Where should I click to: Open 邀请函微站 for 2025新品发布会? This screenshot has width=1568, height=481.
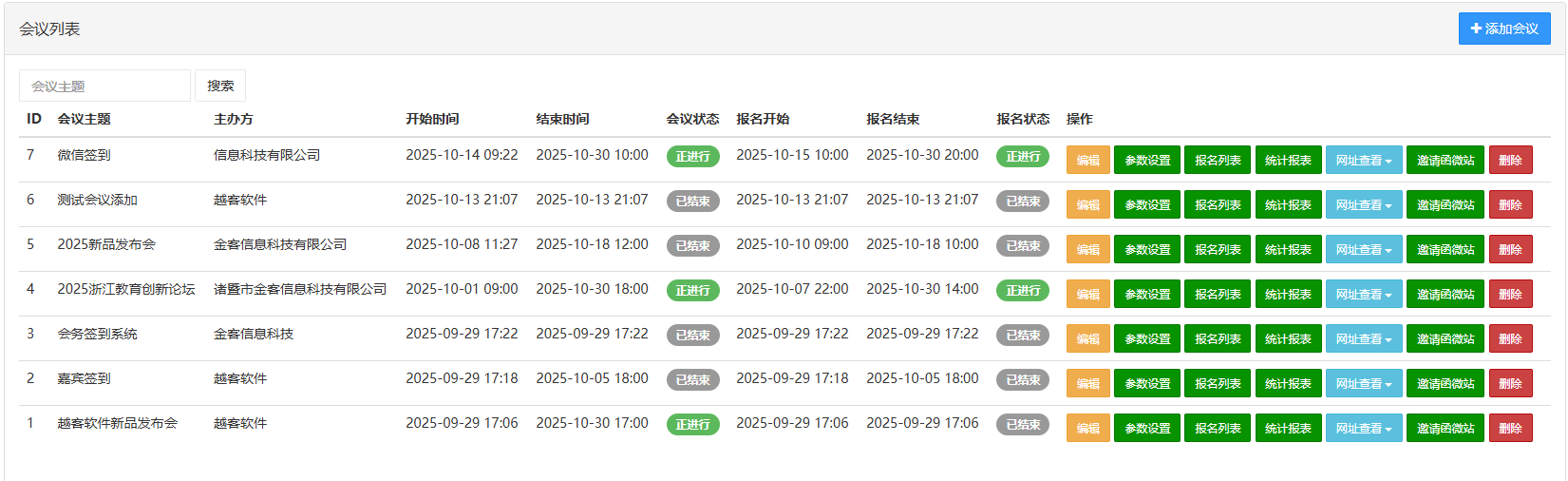[x=1445, y=249]
